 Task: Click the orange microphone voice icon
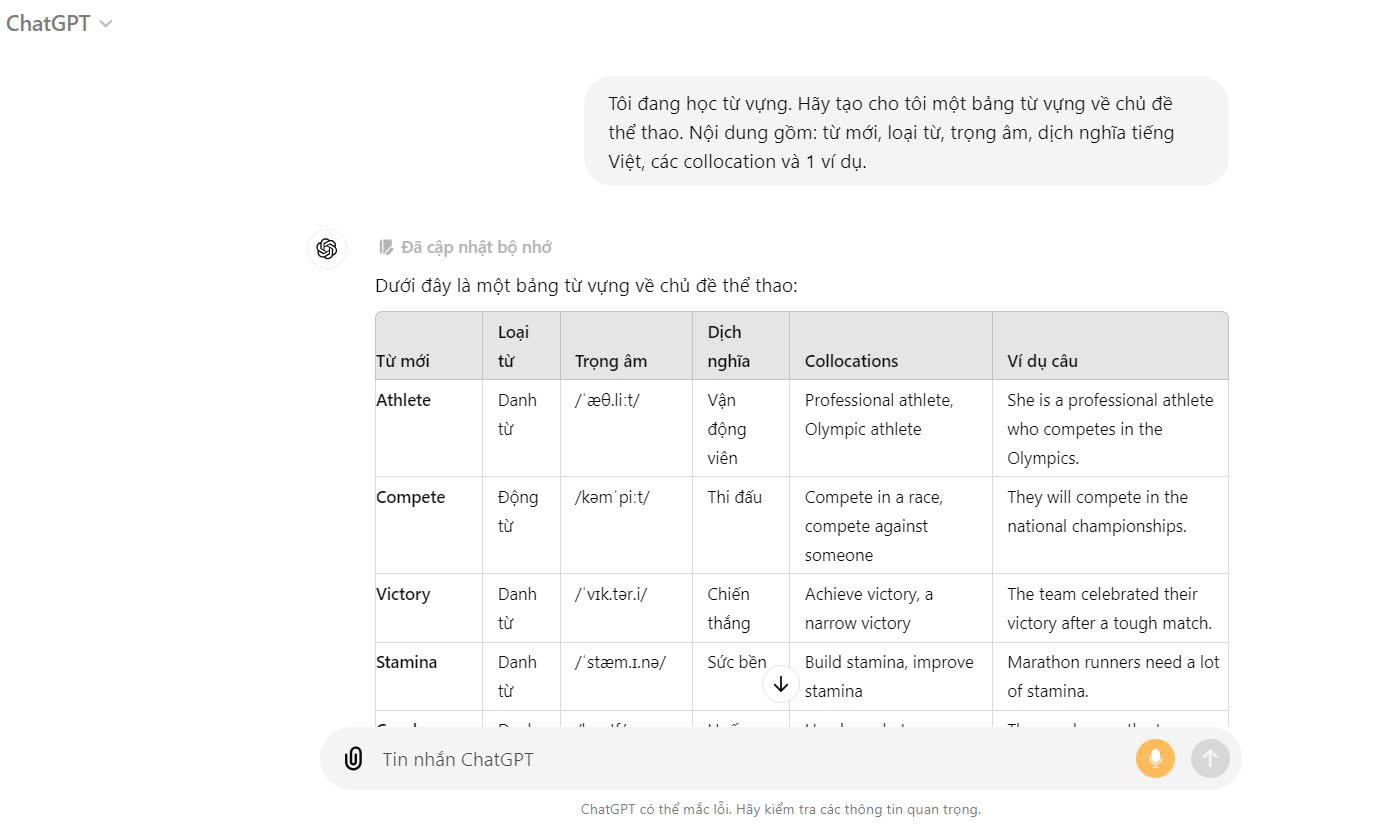[1155, 759]
